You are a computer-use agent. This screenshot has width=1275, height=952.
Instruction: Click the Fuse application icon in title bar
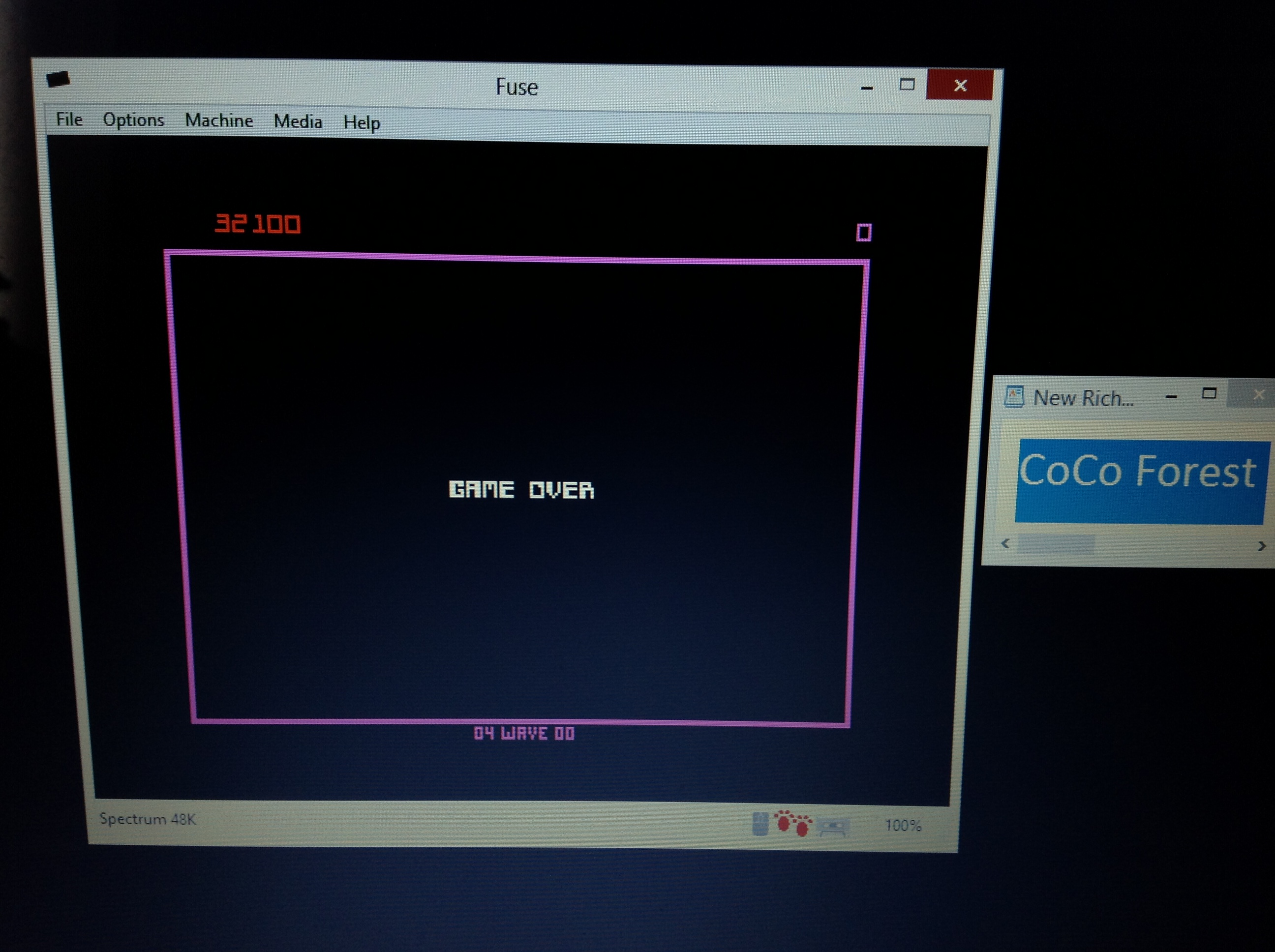[x=58, y=79]
